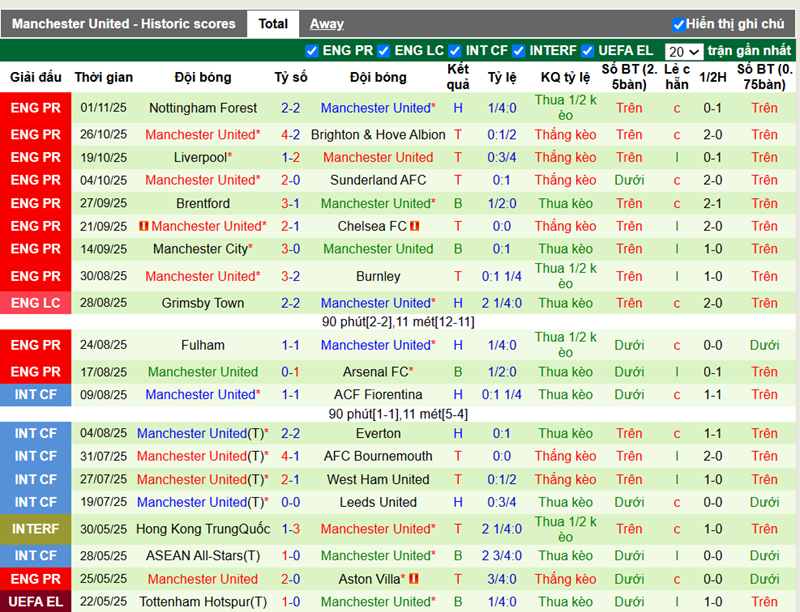Click Grimsby Town team name
Viewport: 800px width, 612px height.
pyautogui.click(x=203, y=303)
